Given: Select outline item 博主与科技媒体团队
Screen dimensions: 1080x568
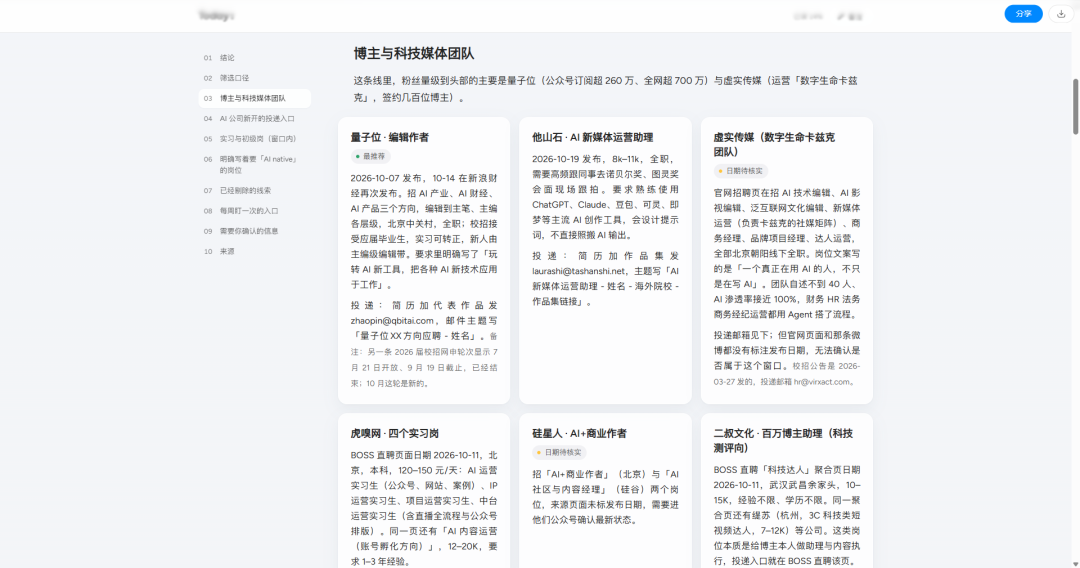Looking at the screenshot, I should [x=254, y=98].
